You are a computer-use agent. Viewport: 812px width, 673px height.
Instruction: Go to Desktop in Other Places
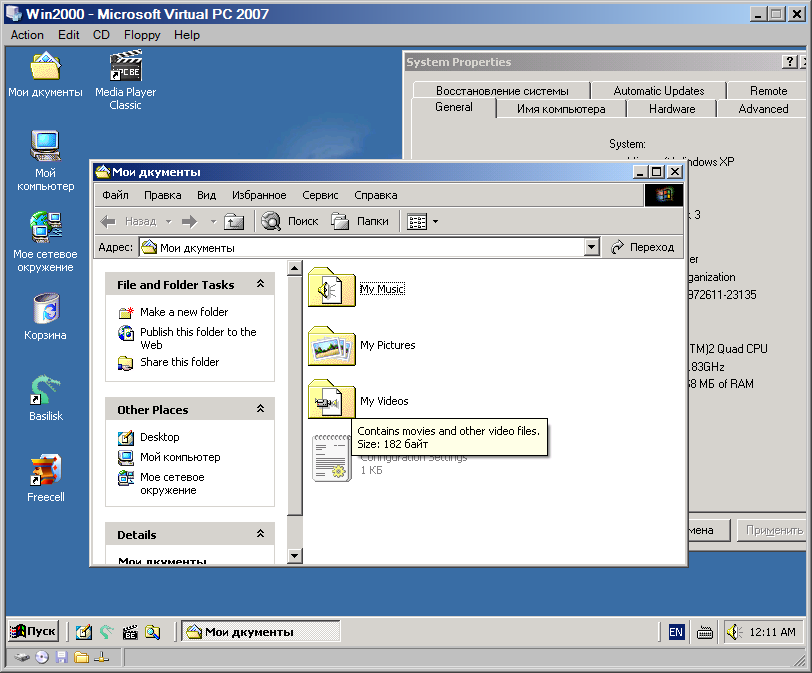pyautogui.click(x=149, y=437)
